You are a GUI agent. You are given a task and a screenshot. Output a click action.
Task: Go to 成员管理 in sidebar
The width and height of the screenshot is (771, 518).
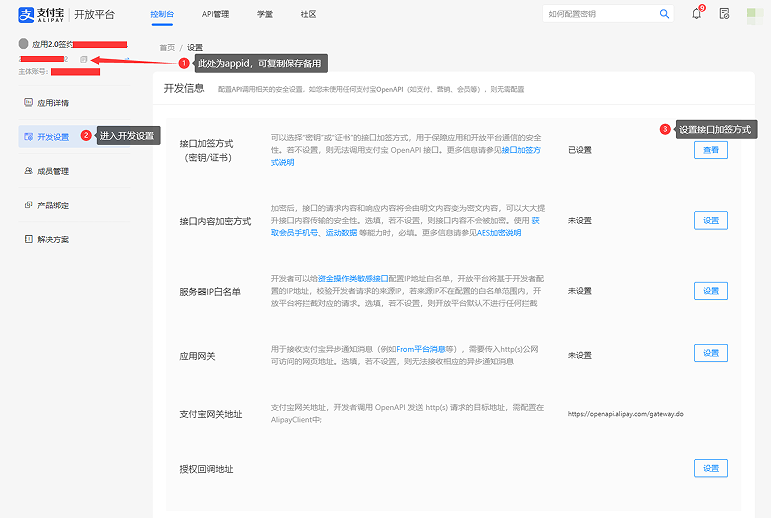[x=52, y=171]
